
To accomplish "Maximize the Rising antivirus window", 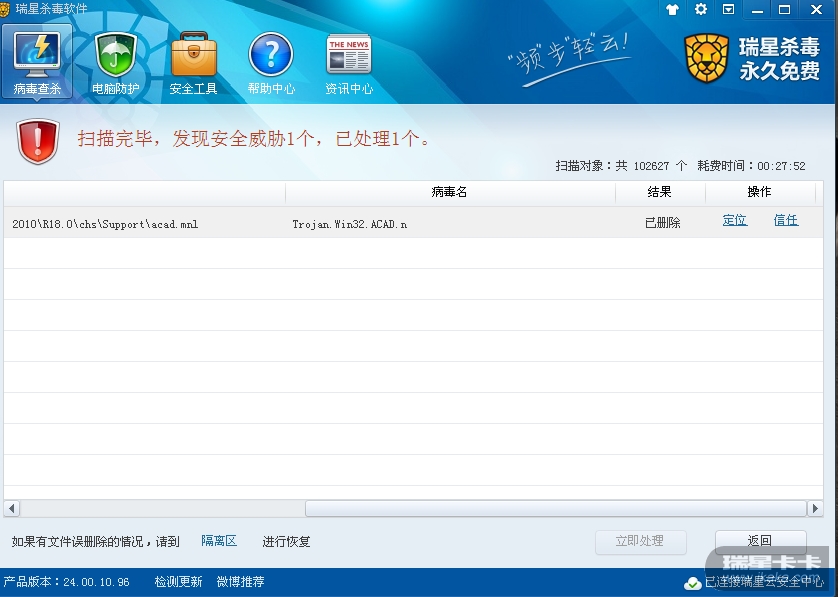I will 785,10.
